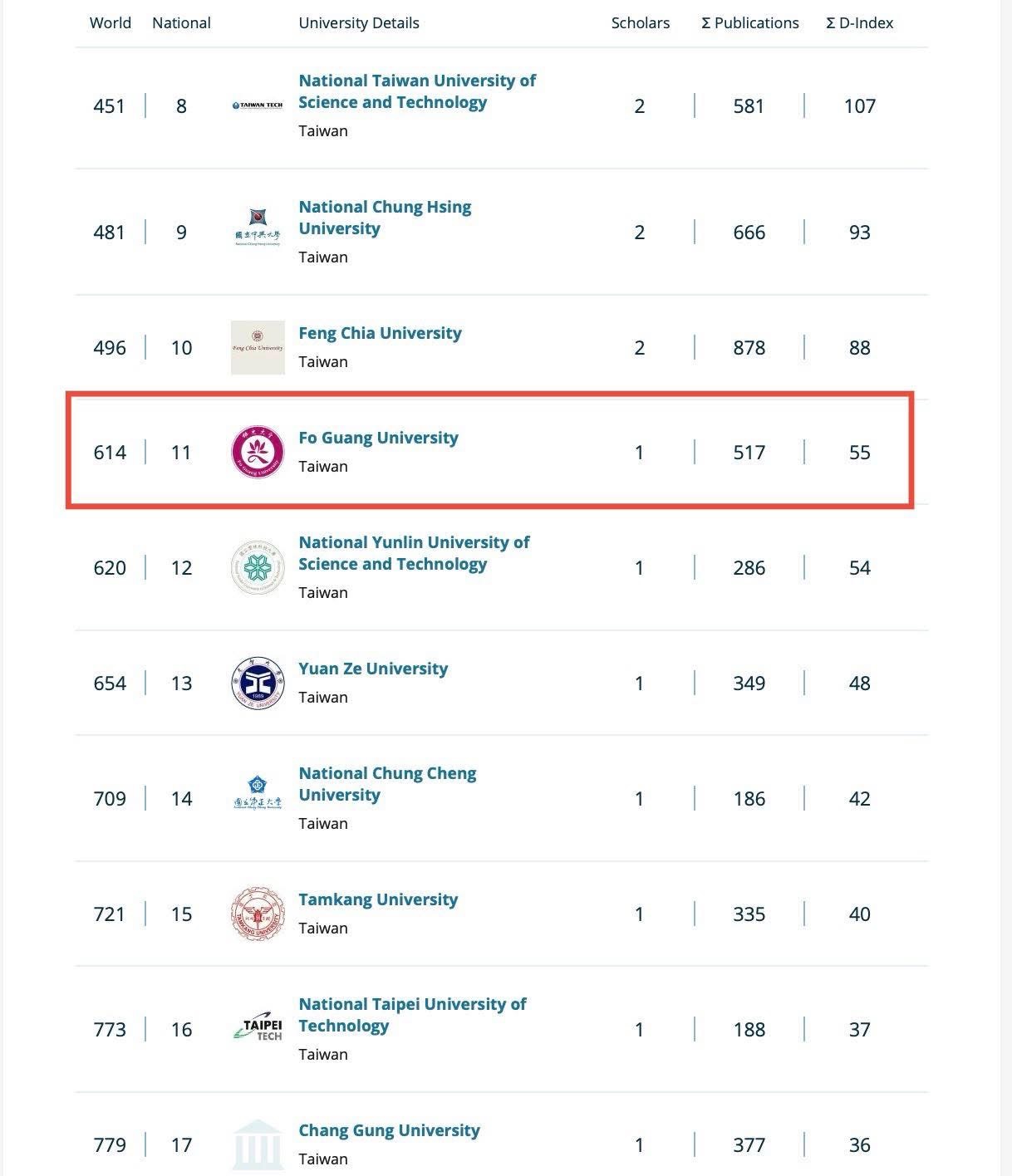
Task: Click publications value 581
Action: 749,106
